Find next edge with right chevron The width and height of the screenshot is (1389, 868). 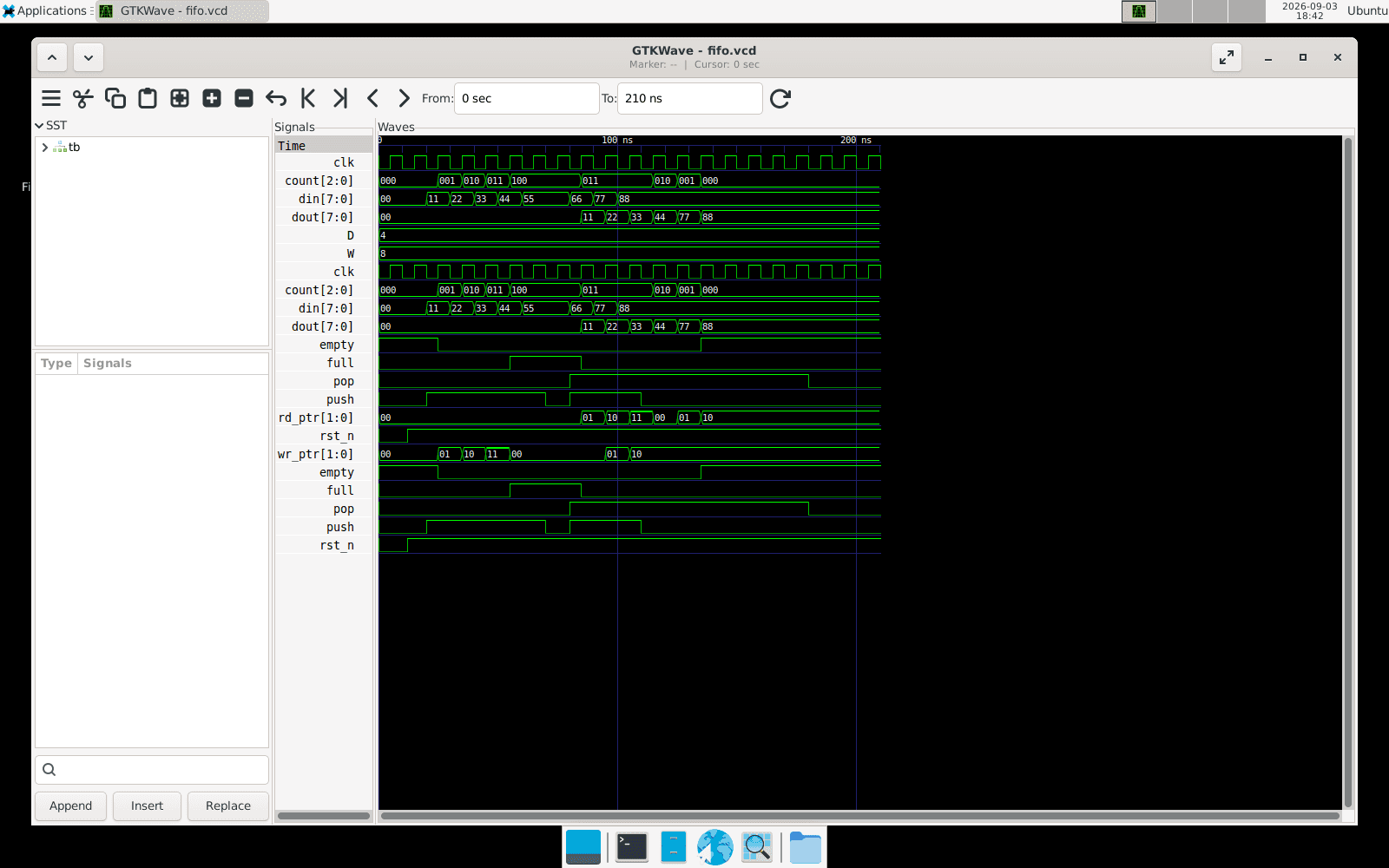pos(405,98)
